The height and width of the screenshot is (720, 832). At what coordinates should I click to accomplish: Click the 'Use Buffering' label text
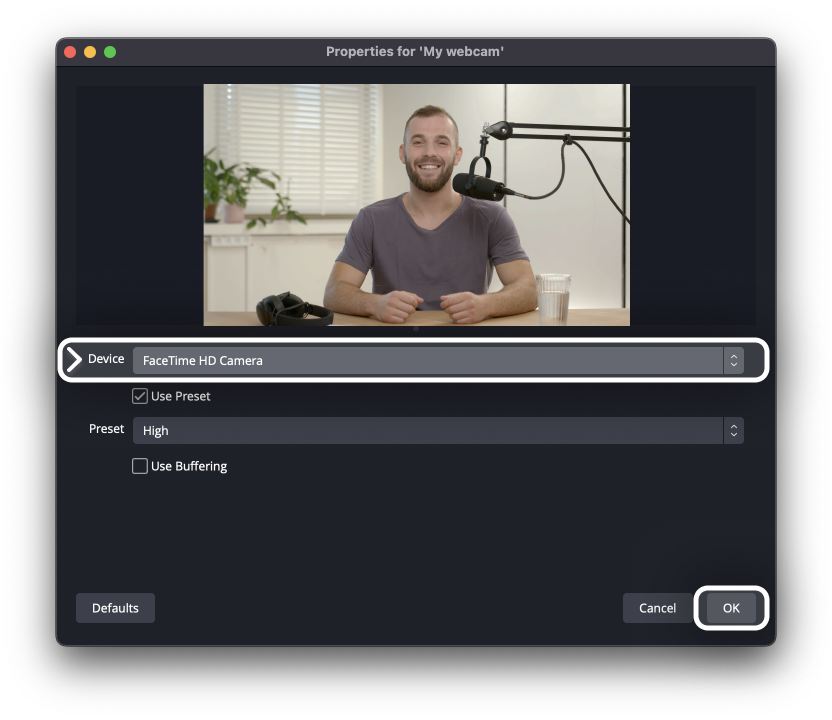coord(189,466)
